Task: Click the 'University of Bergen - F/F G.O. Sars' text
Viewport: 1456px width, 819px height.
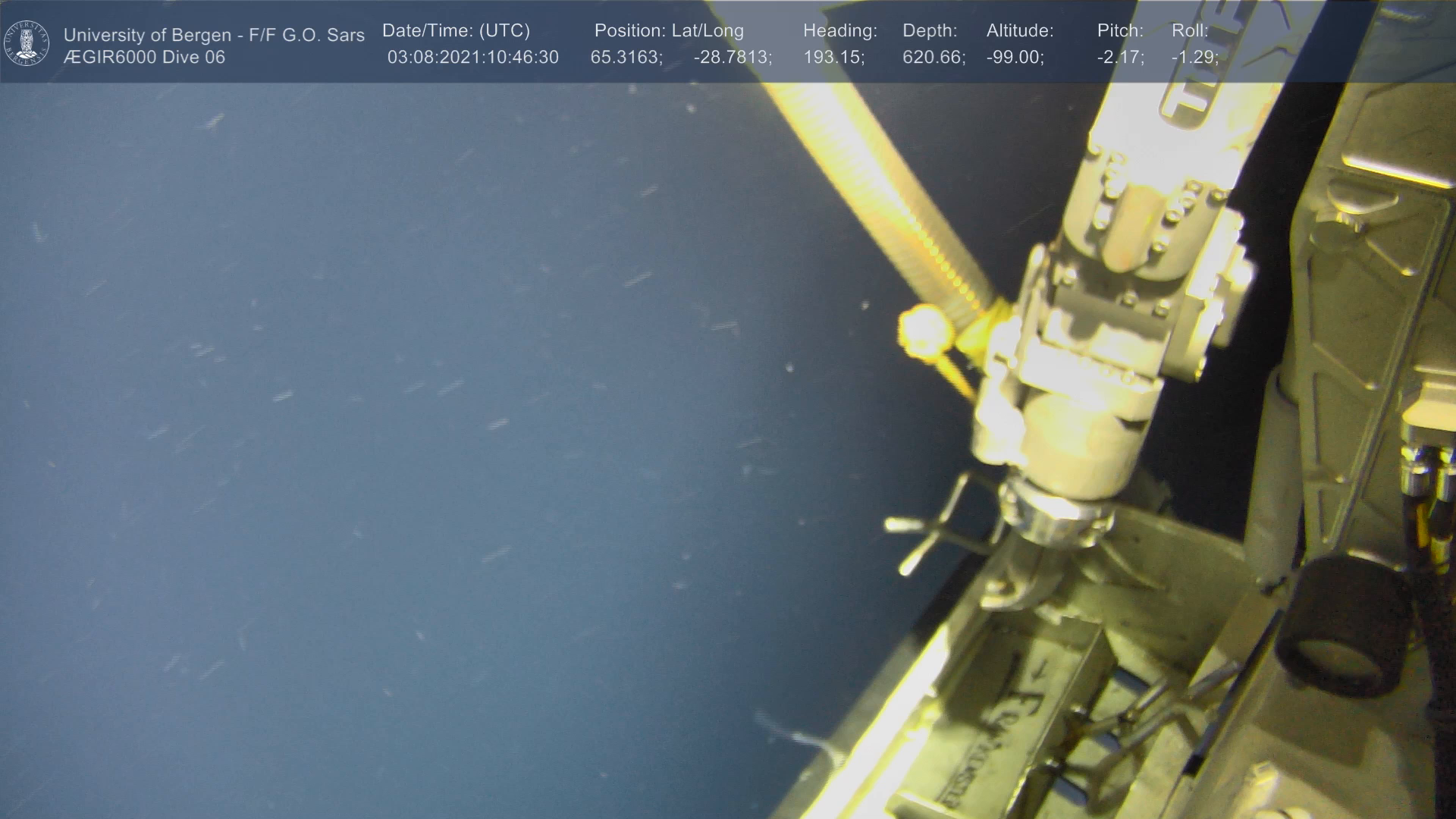Action: click(x=214, y=35)
